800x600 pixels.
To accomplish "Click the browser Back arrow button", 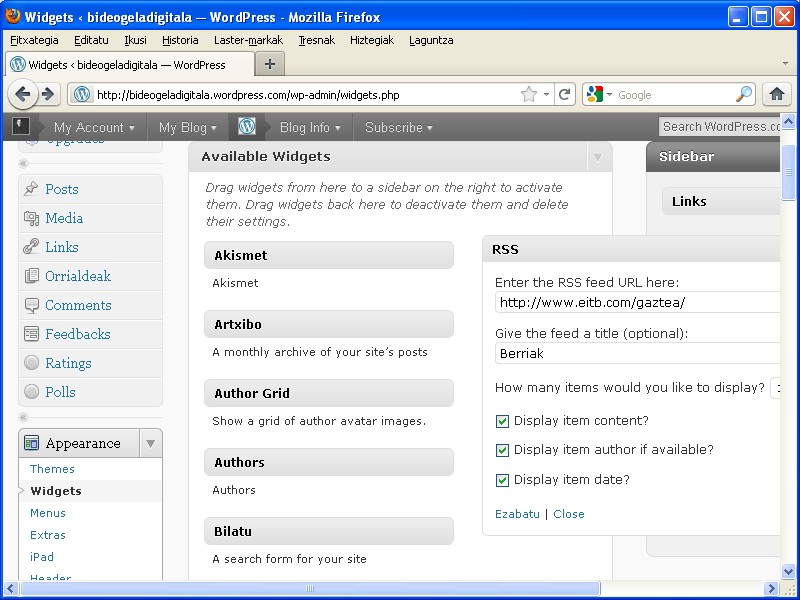I will [x=22, y=94].
